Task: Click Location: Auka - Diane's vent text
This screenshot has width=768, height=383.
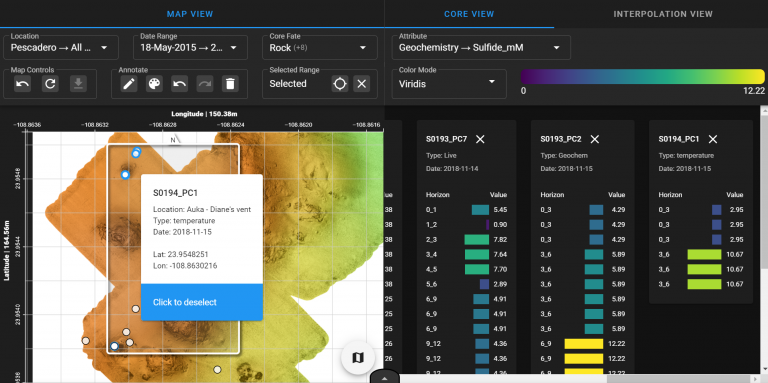Action: pos(202,209)
